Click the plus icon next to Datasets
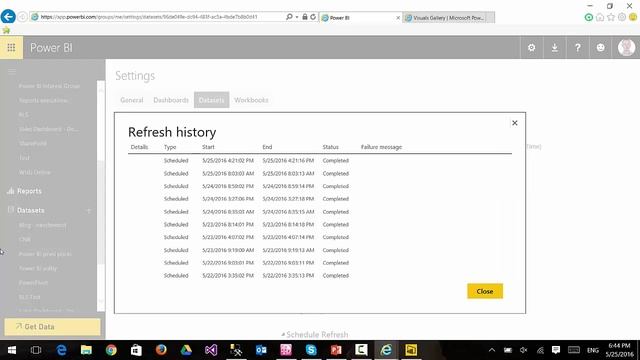Screen dimensions: 640x360 pyautogui.click(x=89, y=211)
